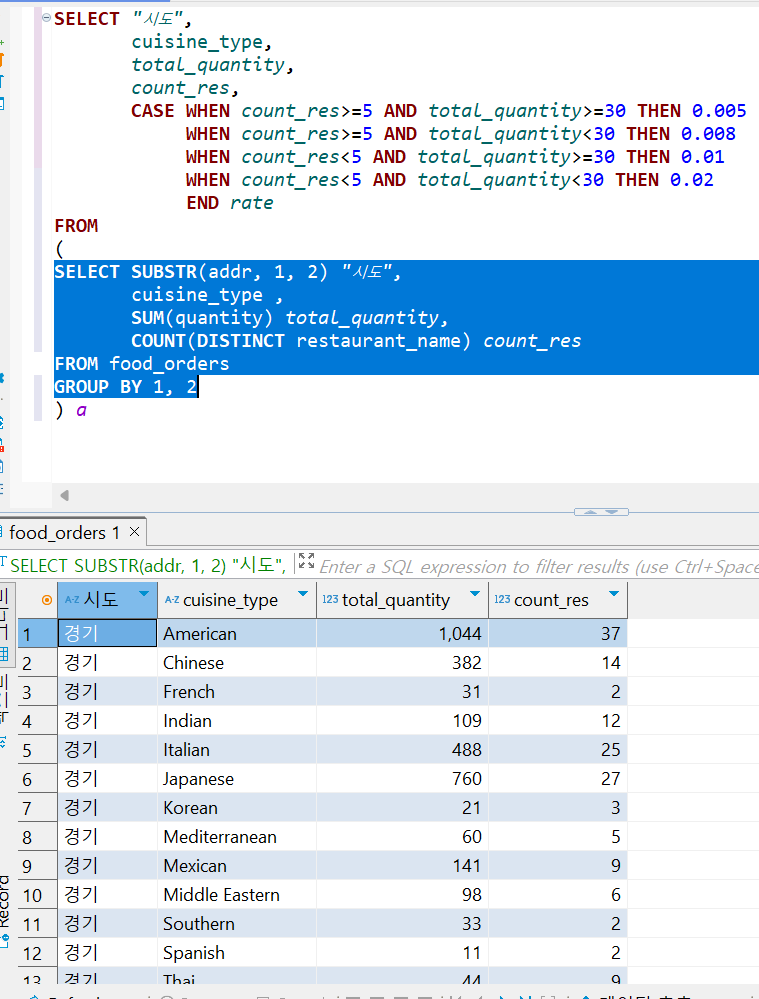759x999 pixels.
Task: Select the Mediterranean cuisine_type cell
Action: [x=236, y=837]
